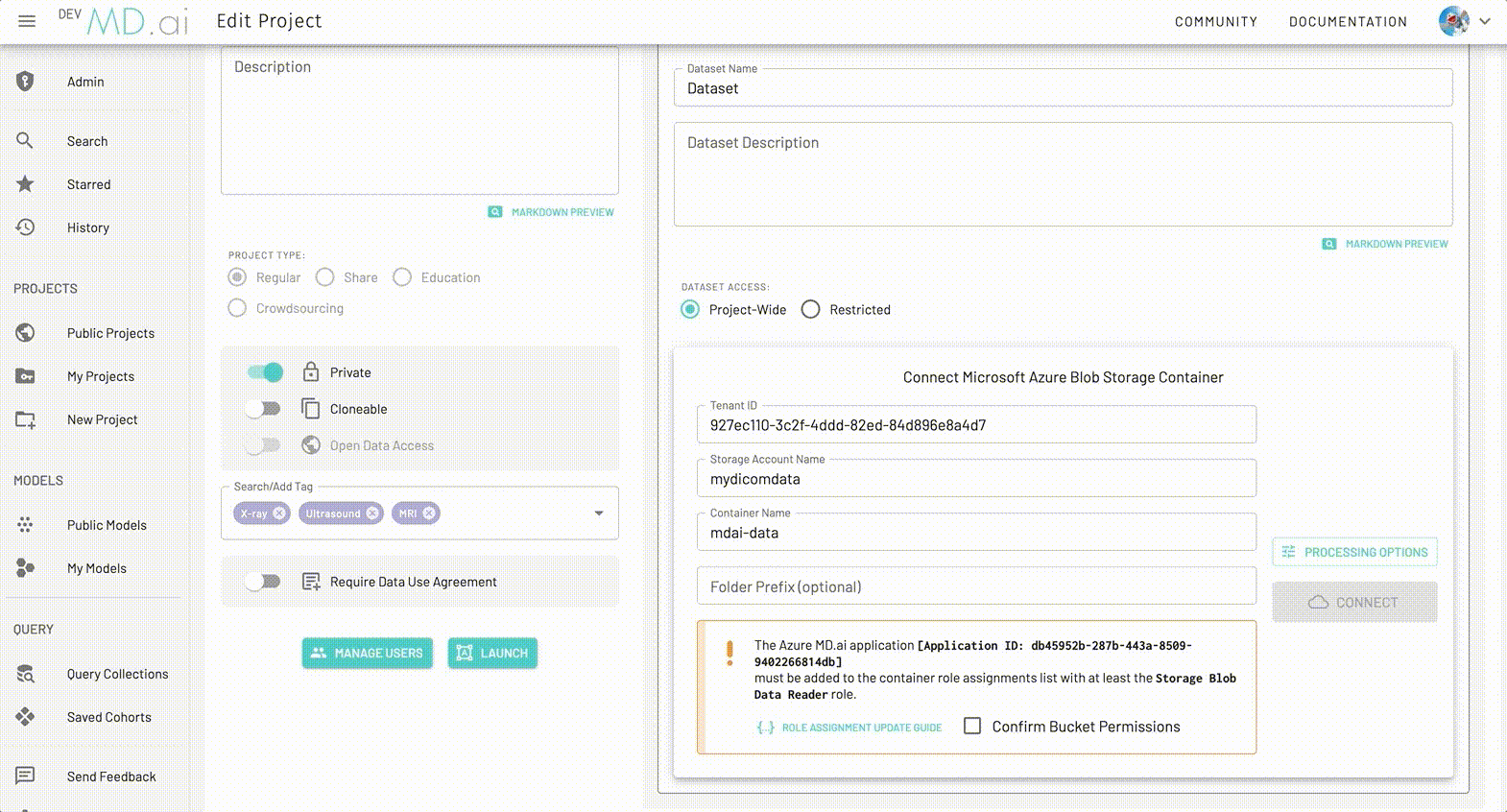Click the Public Projects globe icon
Screen dimensions: 1507x812
[x=25, y=333]
